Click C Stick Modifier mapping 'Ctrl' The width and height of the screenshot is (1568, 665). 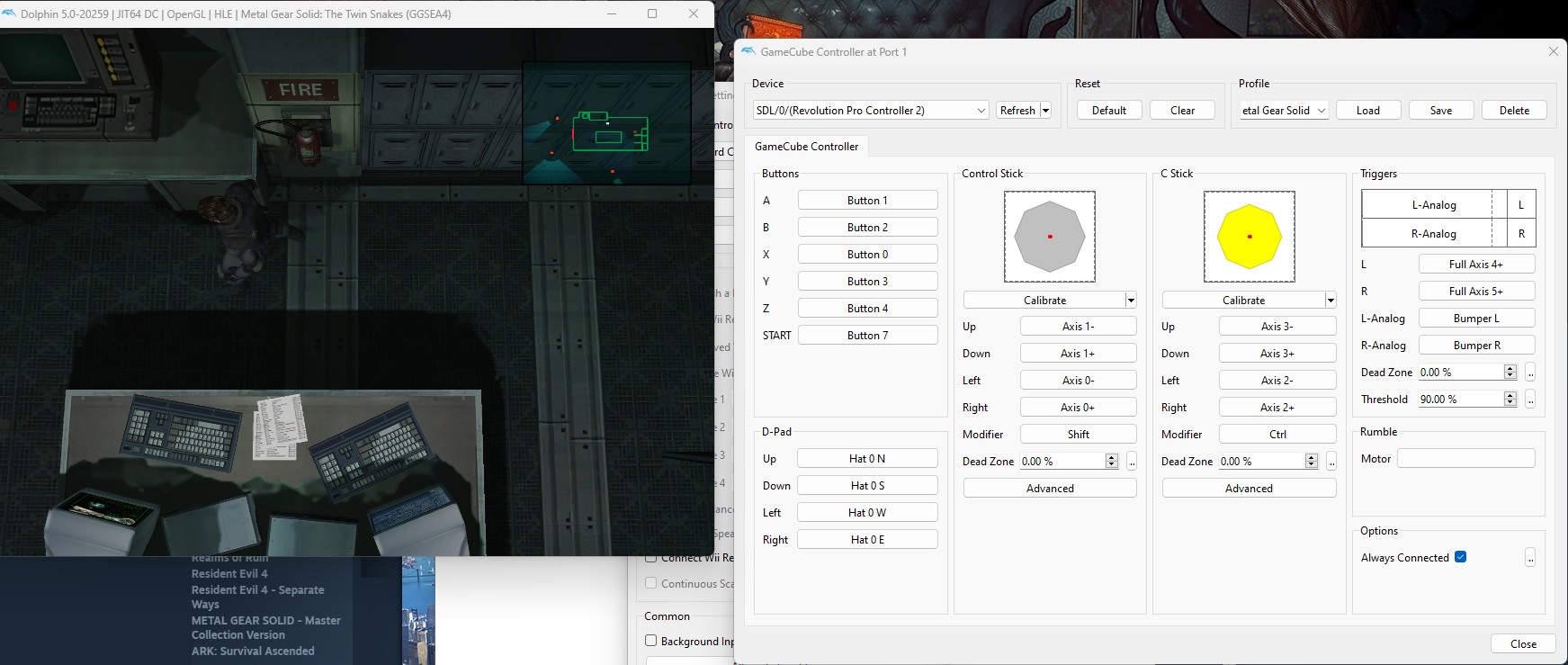click(1277, 434)
